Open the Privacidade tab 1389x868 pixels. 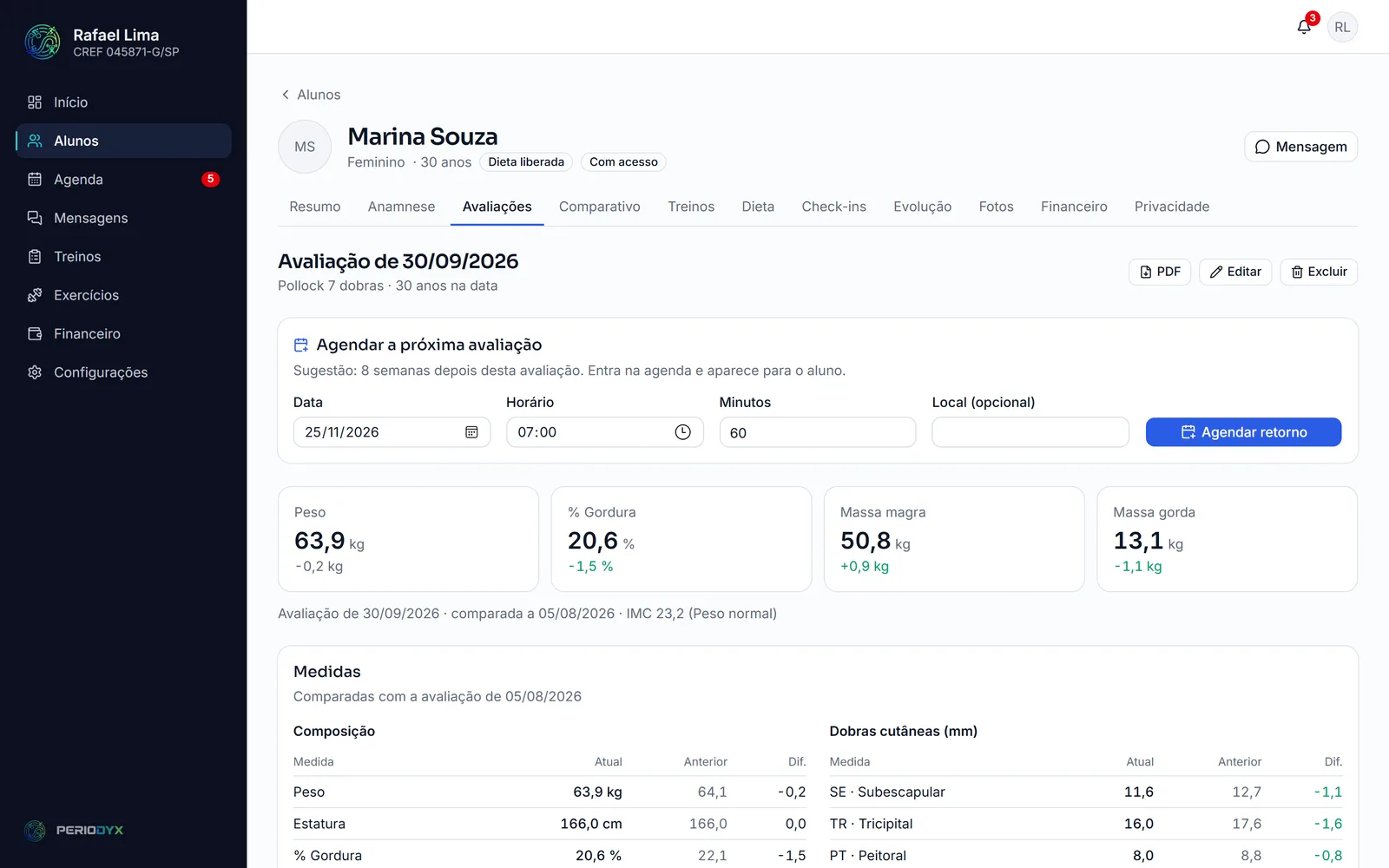pos(1172,207)
